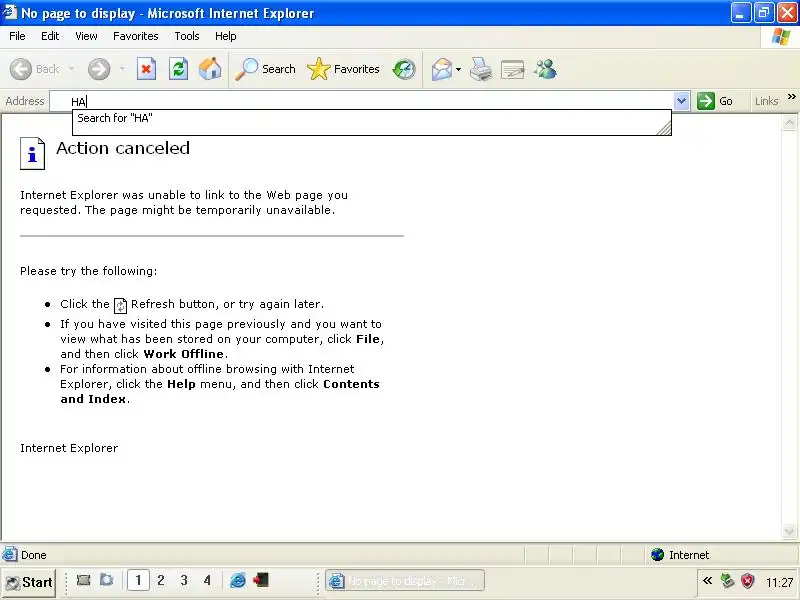The image size is (800, 600).
Task: Click the inline Refresh icon in instructions
Action: (120, 306)
